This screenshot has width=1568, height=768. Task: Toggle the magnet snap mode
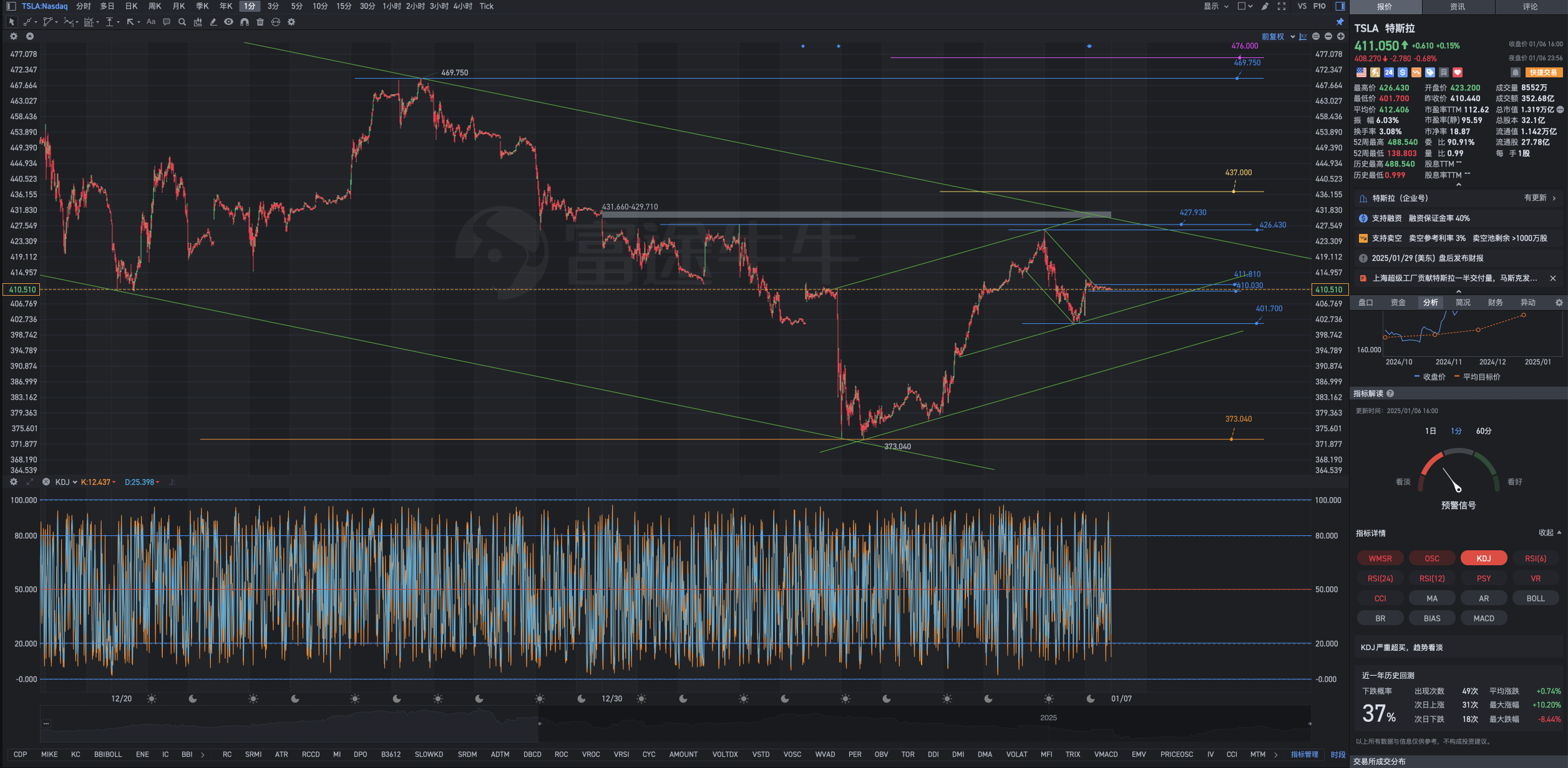pos(245,22)
